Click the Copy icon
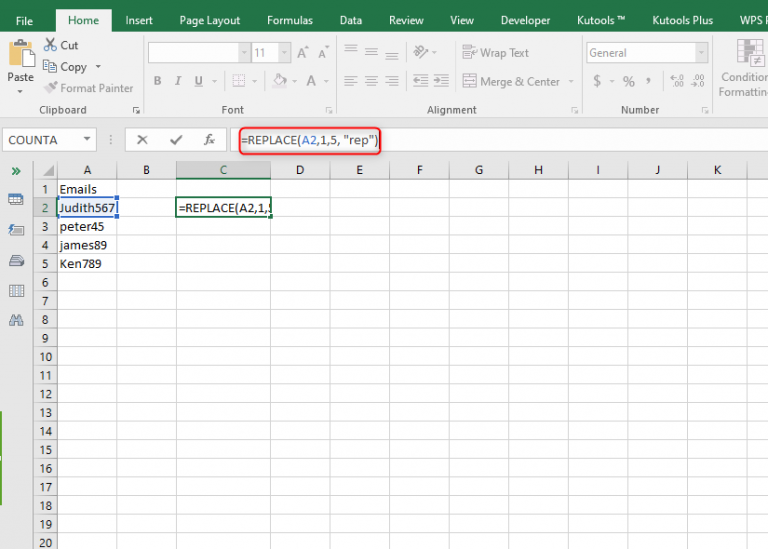Viewport: 768px width, 549px height. pyautogui.click(x=49, y=66)
